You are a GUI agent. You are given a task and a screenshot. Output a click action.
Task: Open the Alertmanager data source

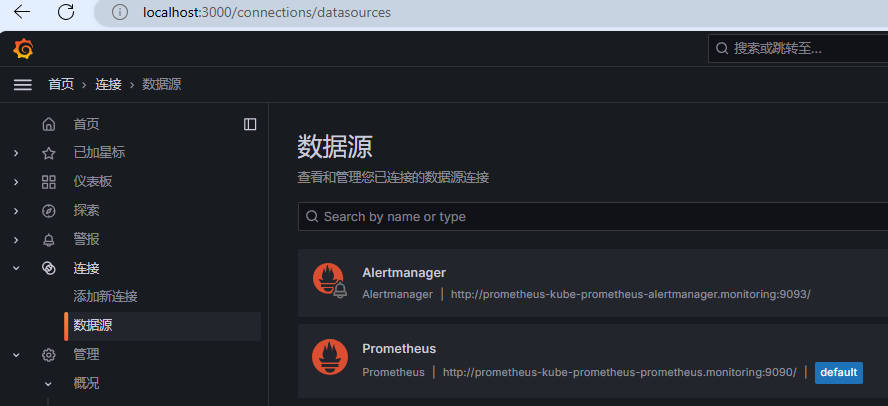click(404, 272)
